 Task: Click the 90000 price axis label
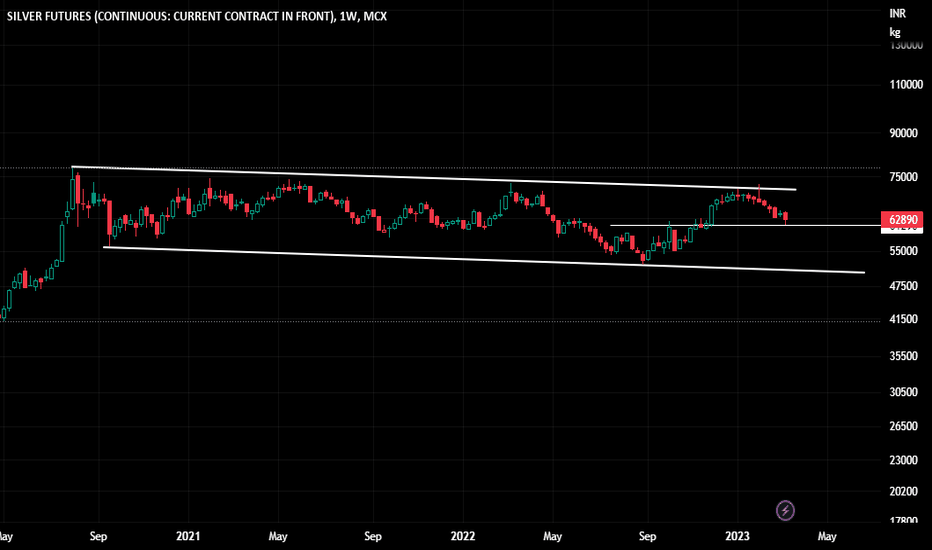pos(903,133)
